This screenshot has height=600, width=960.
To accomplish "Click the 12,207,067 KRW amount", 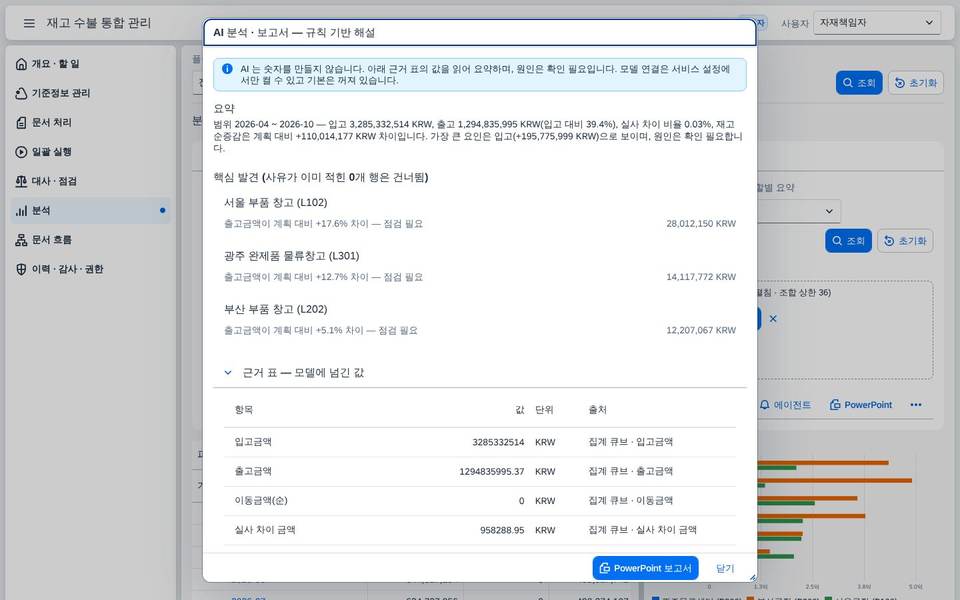I will (701, 330).
